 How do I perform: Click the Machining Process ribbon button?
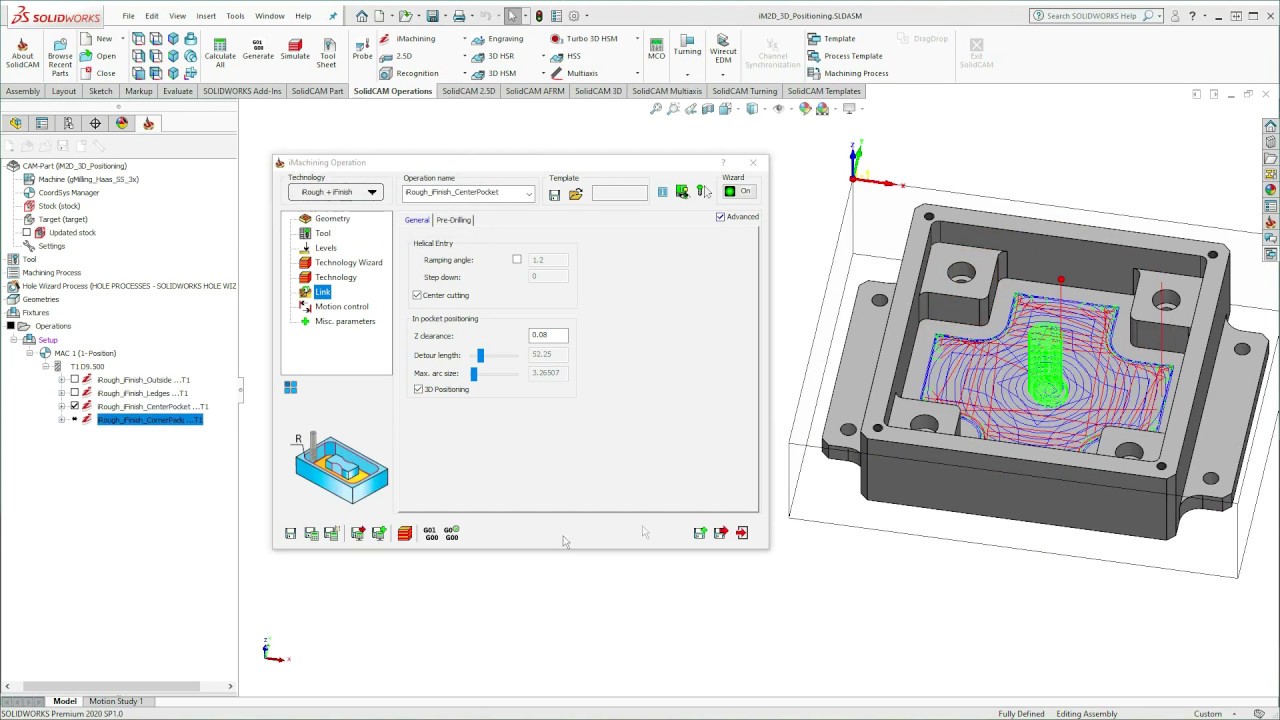[849, 73]
